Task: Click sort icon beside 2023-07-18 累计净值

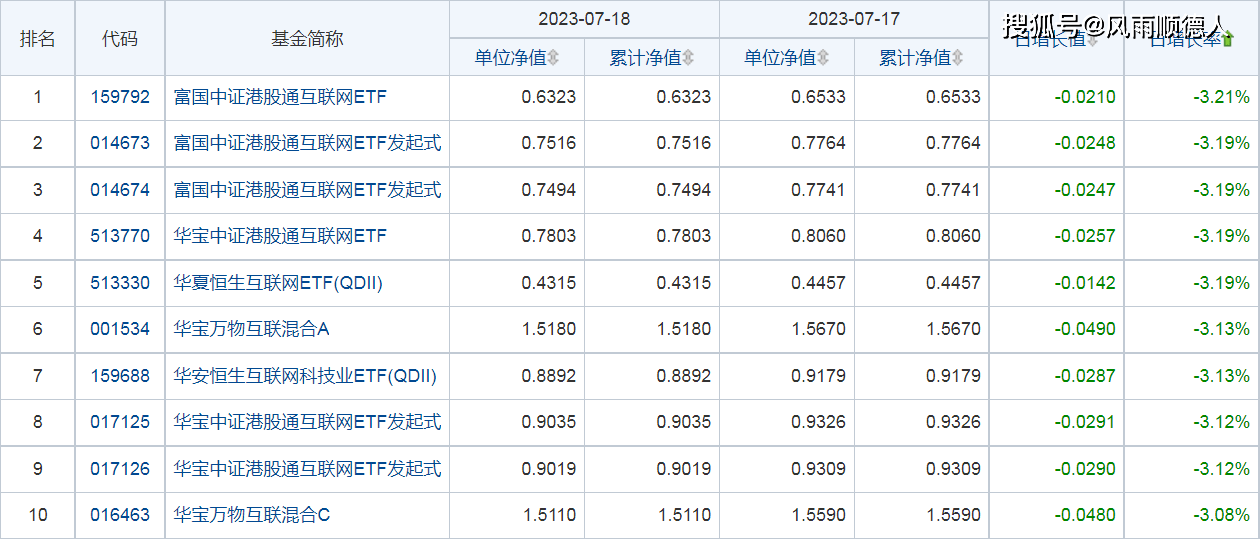Action: 688,58
